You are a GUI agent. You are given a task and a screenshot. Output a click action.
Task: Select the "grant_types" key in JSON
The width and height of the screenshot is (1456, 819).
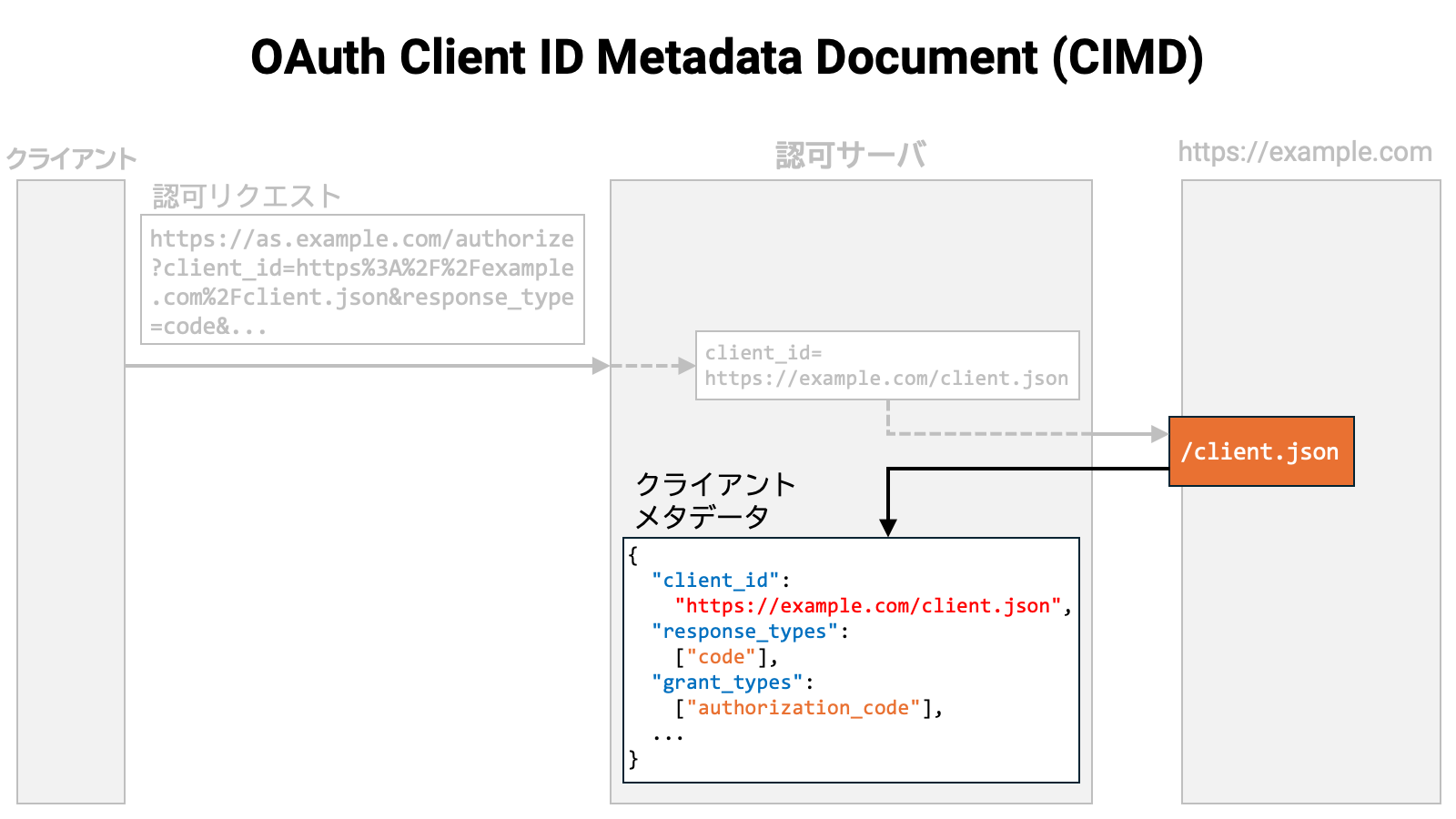click(727, 682)
